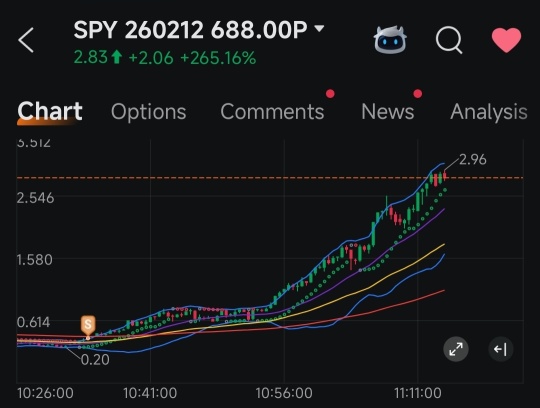Tap the 11:11:00 time axis label
The width and height of the screenshot is (540, 408).
pos(417,393)
